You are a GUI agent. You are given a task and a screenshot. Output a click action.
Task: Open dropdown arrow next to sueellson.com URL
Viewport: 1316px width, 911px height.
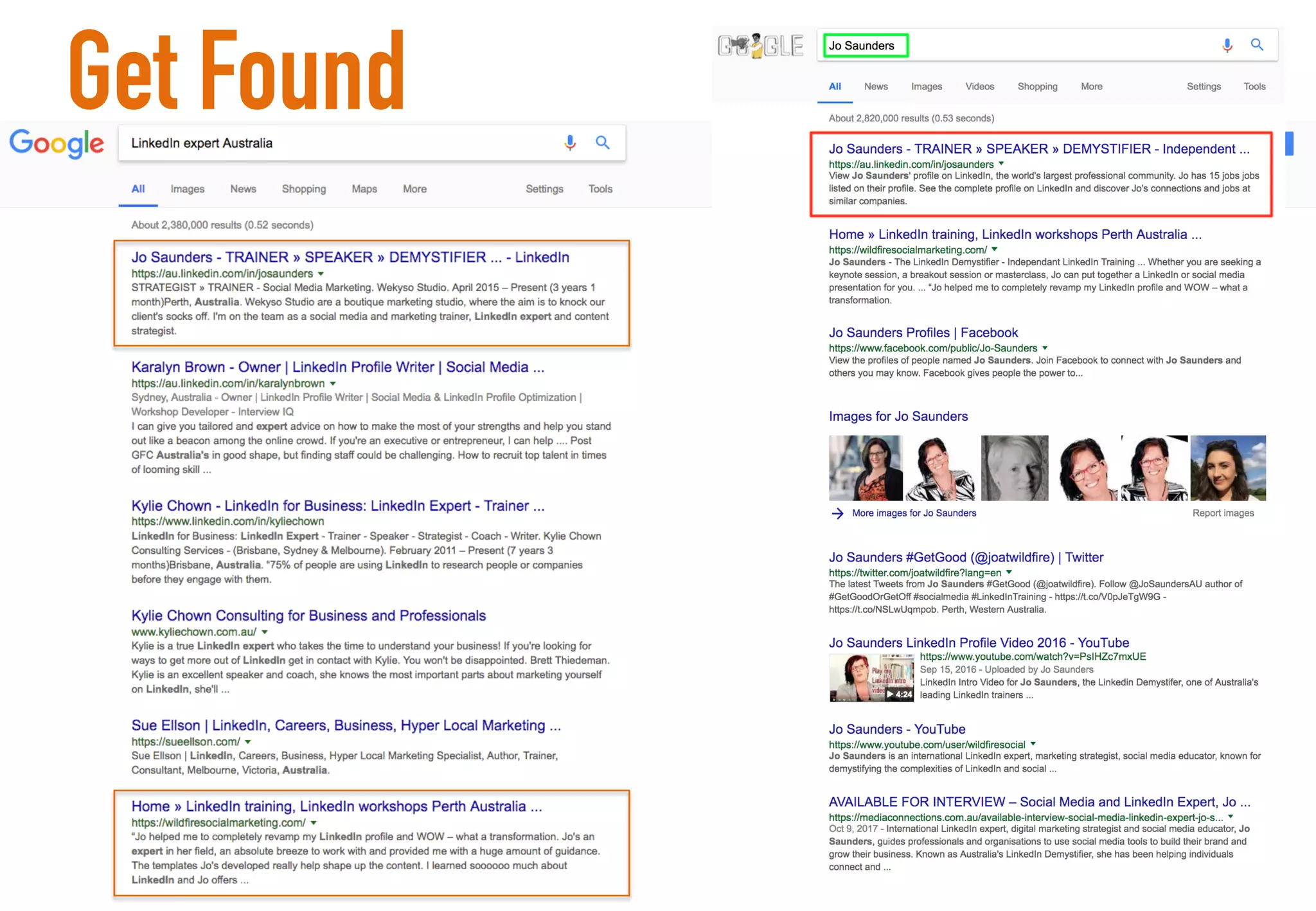pyautogui.click(x=248, y=742)
